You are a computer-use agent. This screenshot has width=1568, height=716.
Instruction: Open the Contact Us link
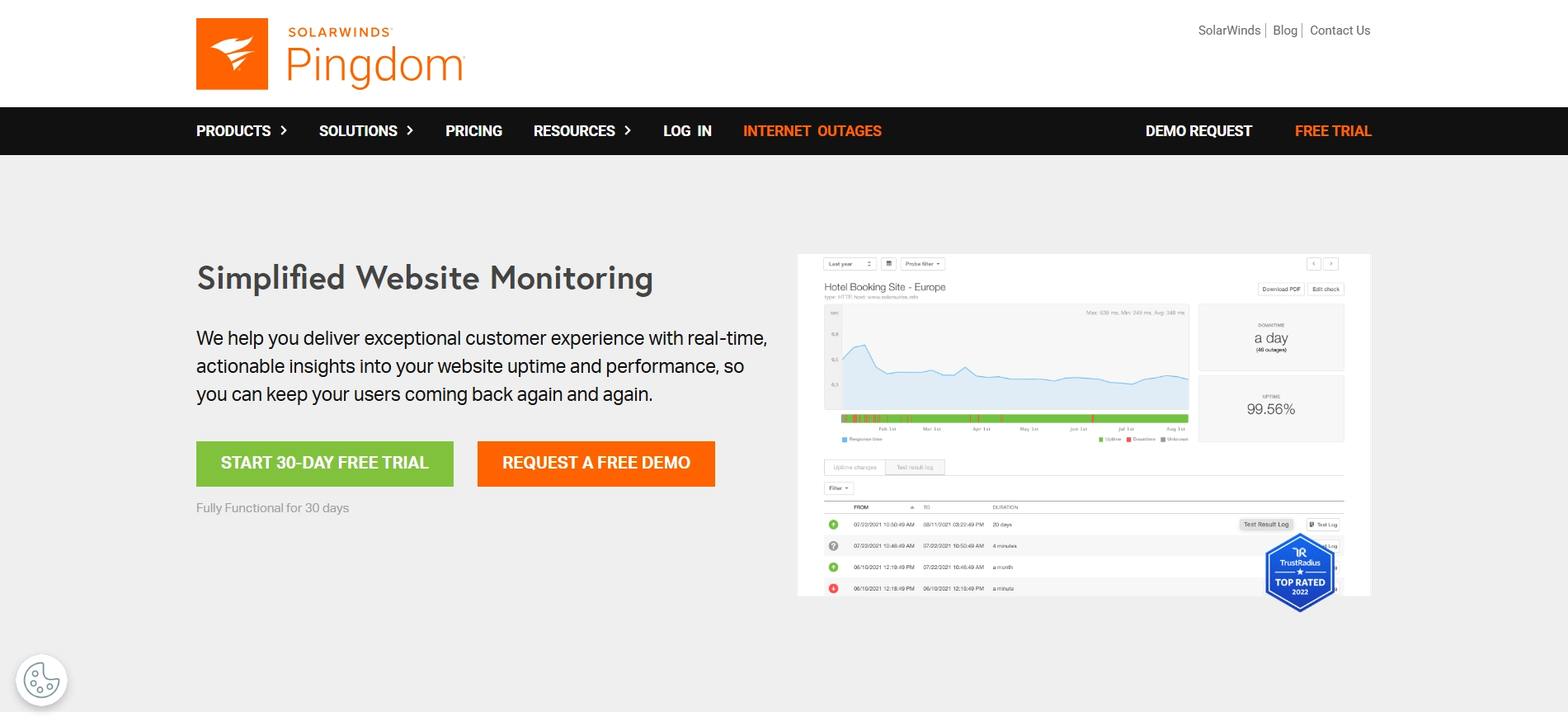coord(1340,31)
